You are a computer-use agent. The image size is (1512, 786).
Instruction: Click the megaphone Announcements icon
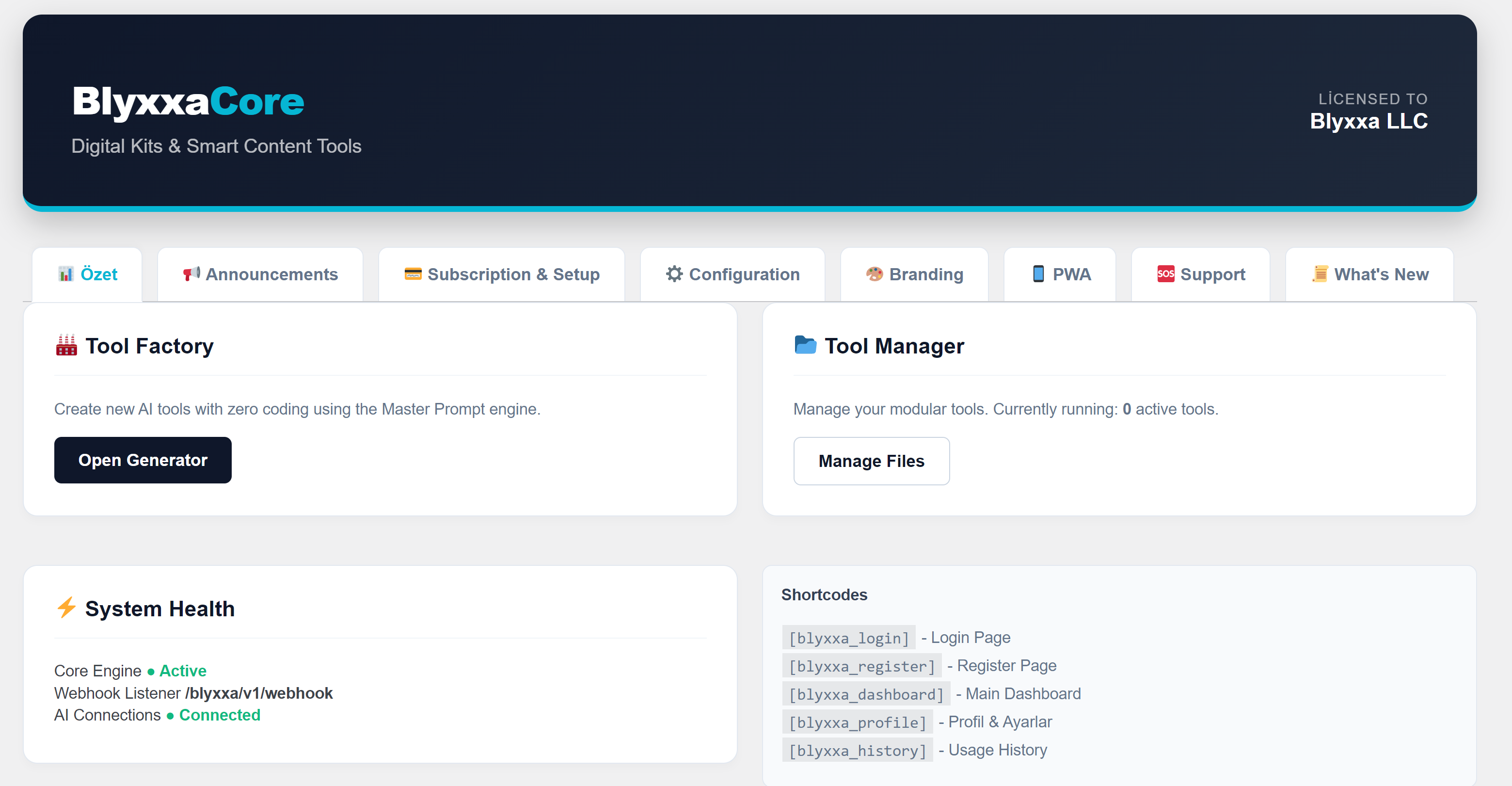191,273
